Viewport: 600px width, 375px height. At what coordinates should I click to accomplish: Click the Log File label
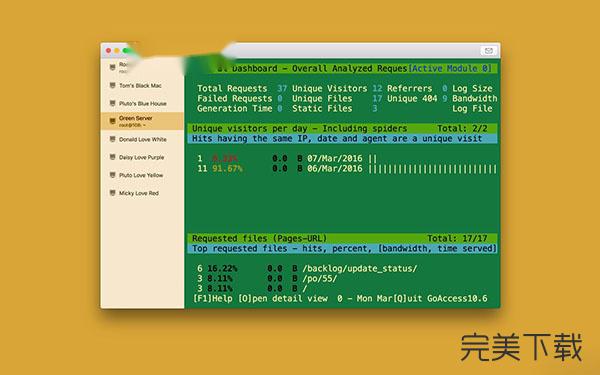click(x=472, y=109)
